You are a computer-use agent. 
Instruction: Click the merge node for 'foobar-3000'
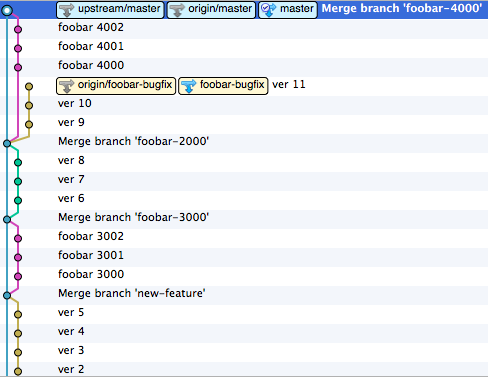pyautogui.click(x=7, y=219)
